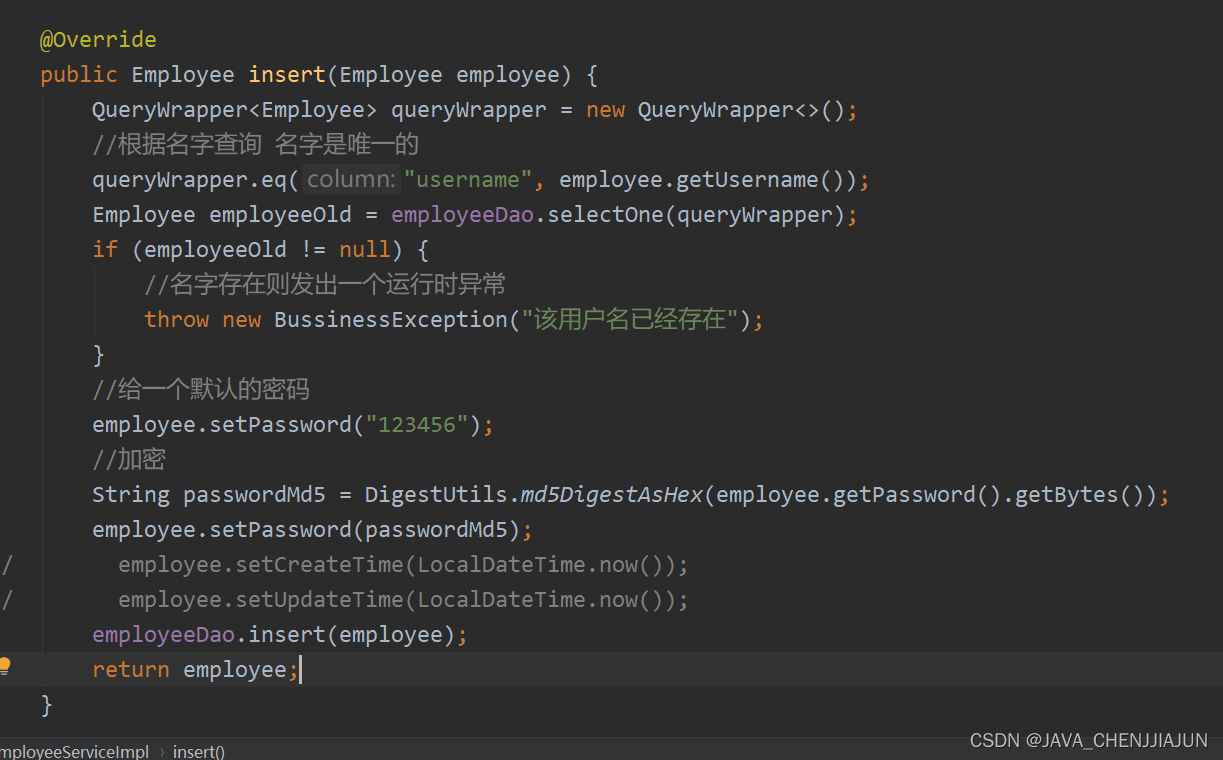Click the BussinessException class name

391,320
